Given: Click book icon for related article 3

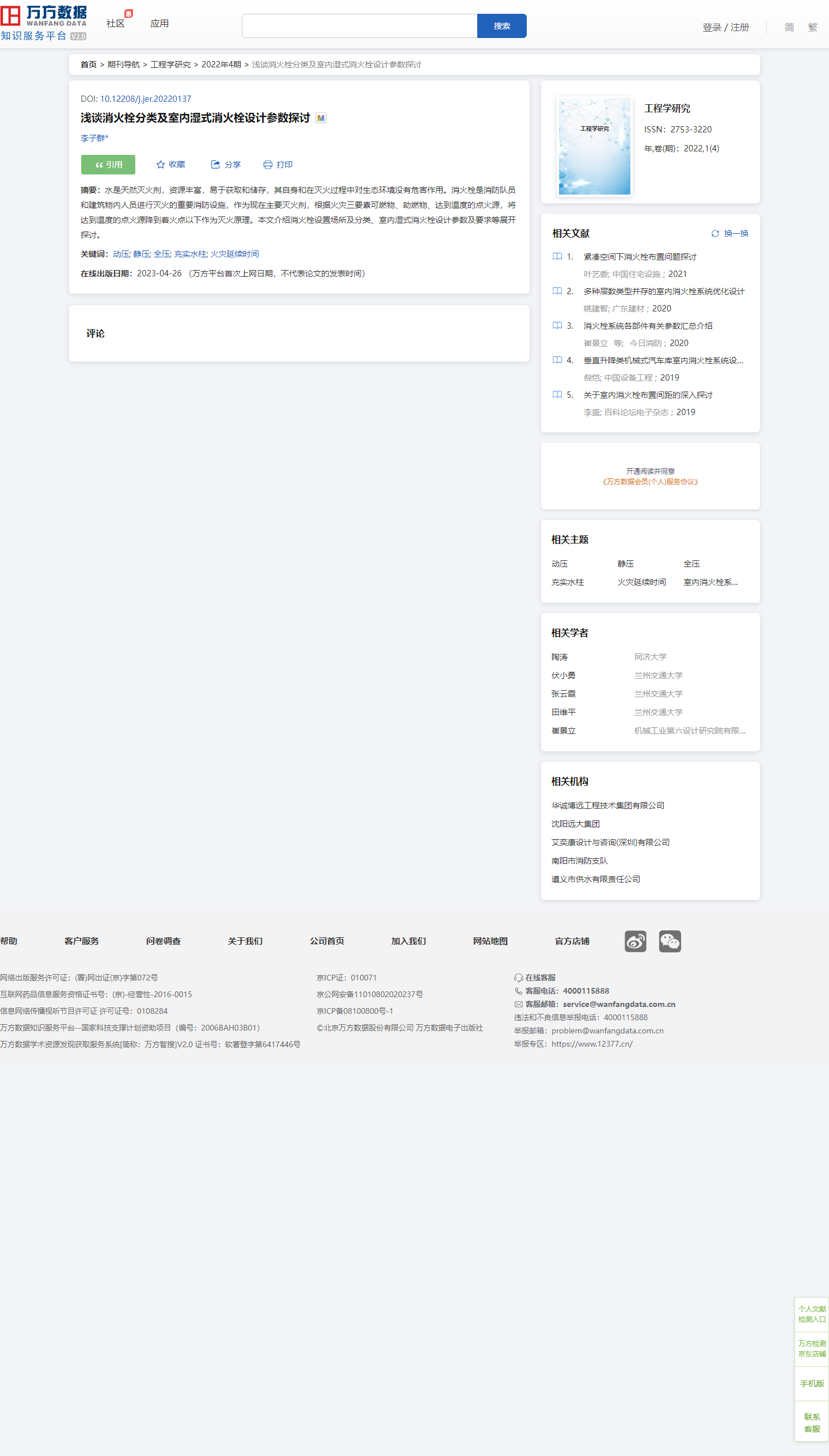Looking at the screenshot, I should [557, 326].
